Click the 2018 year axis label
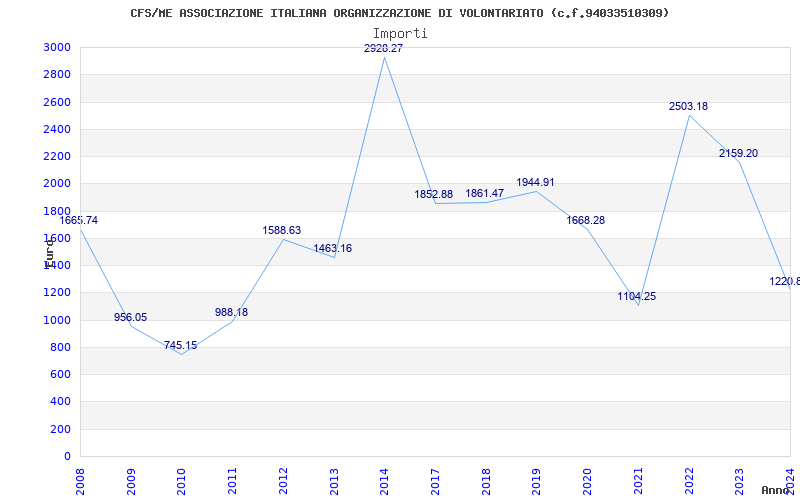This screenshot has height=500, width=800. point(486,482)
